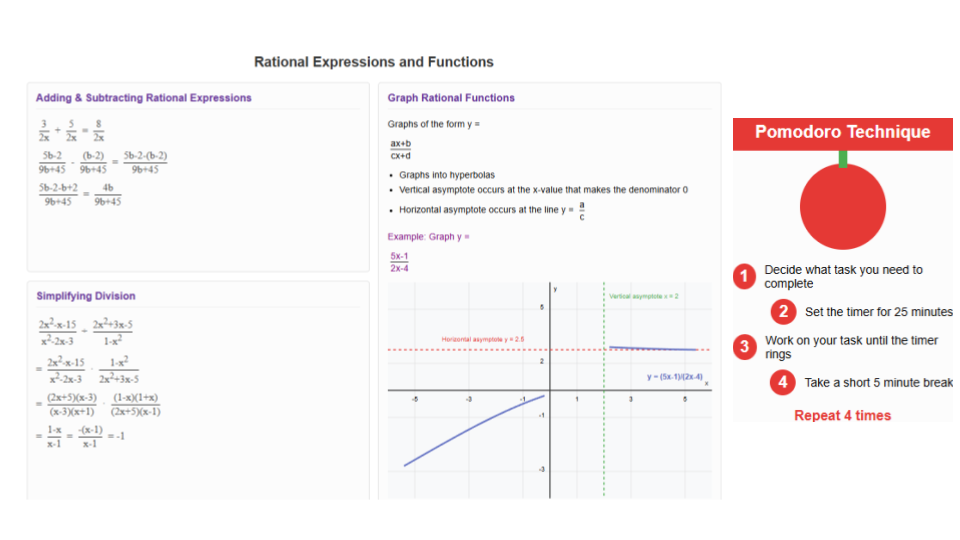Click the Vertical asymptote x = 2 label
The width and height of the screenshot is (960, 540).
643,296
